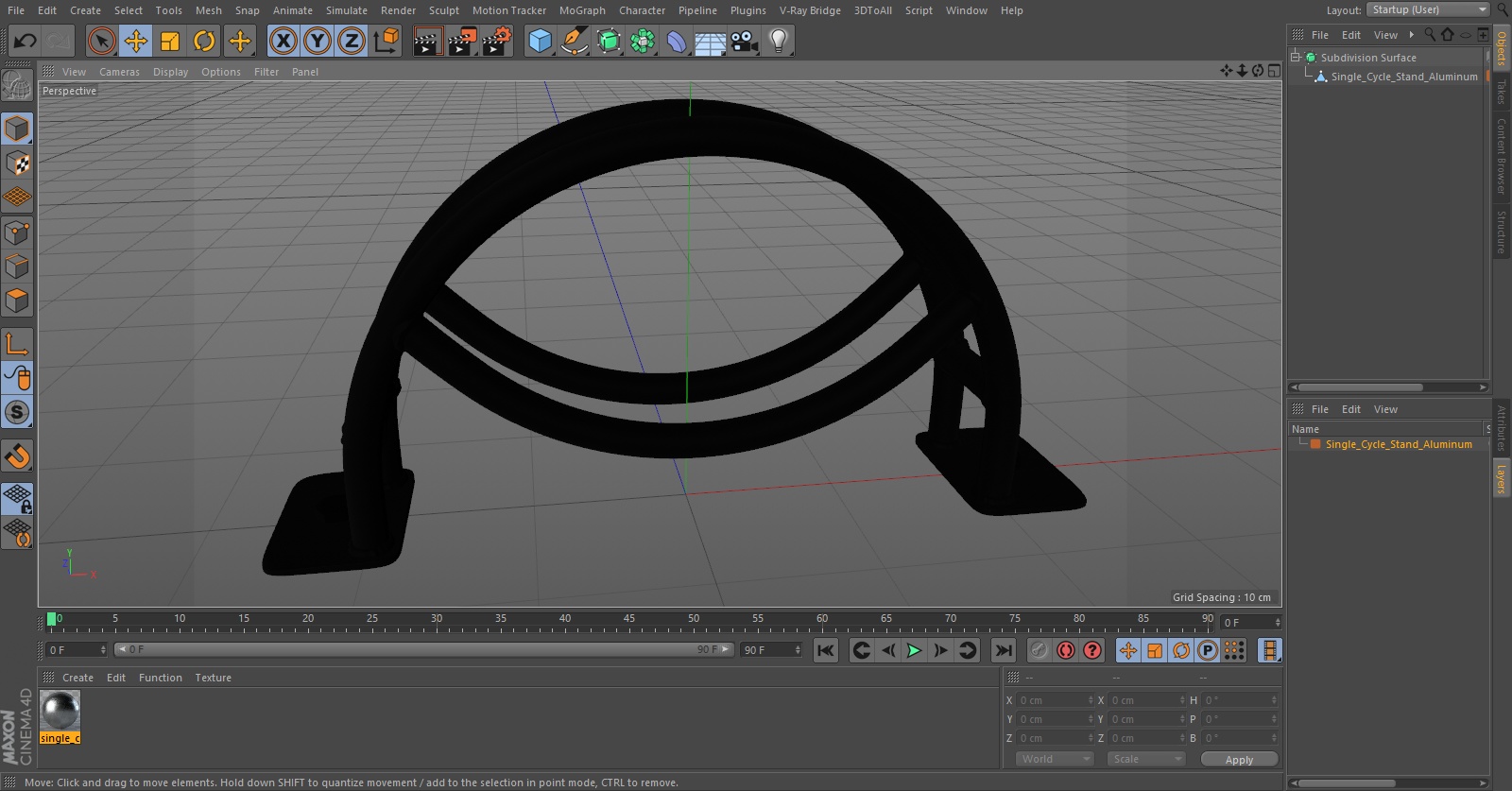This screenshot has height=791, width=1512.
Task: Go to start of animation
Action: [x=826, y=650]
